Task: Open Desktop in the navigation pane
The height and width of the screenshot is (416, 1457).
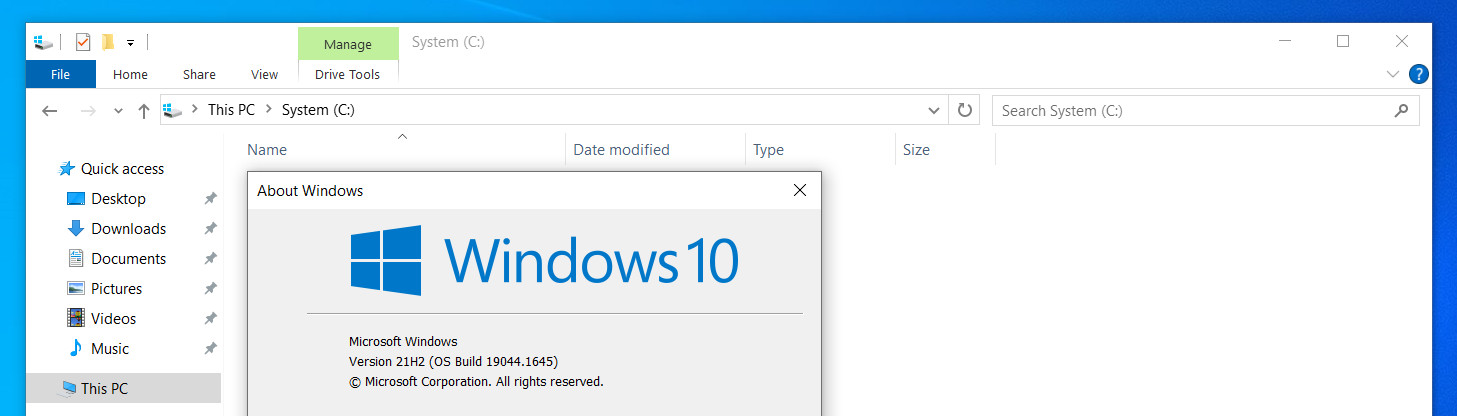Action: point(118,199)
